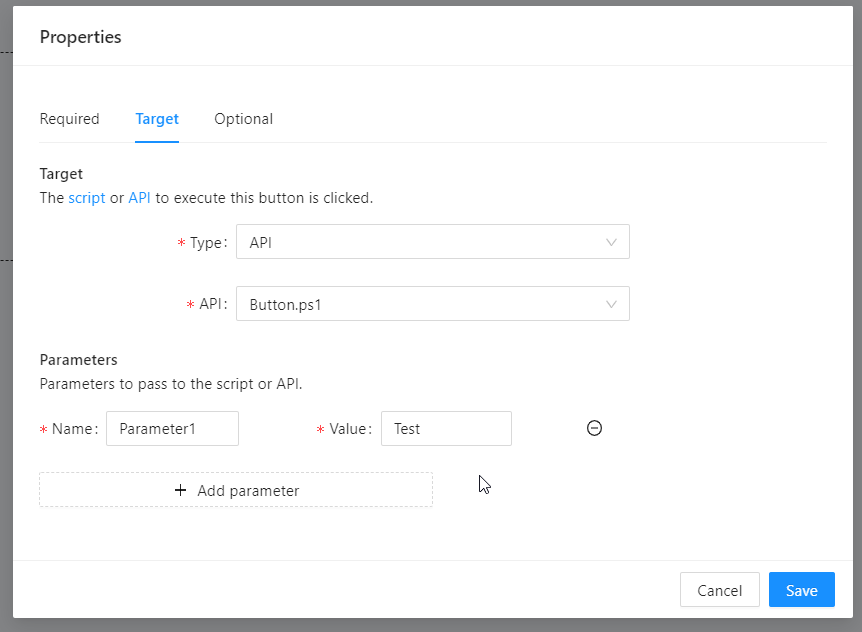Image resolution: width=862 pixels, height=632 pixels.
Task: Focus the Value field containing Test
Action: coord(446,428)
